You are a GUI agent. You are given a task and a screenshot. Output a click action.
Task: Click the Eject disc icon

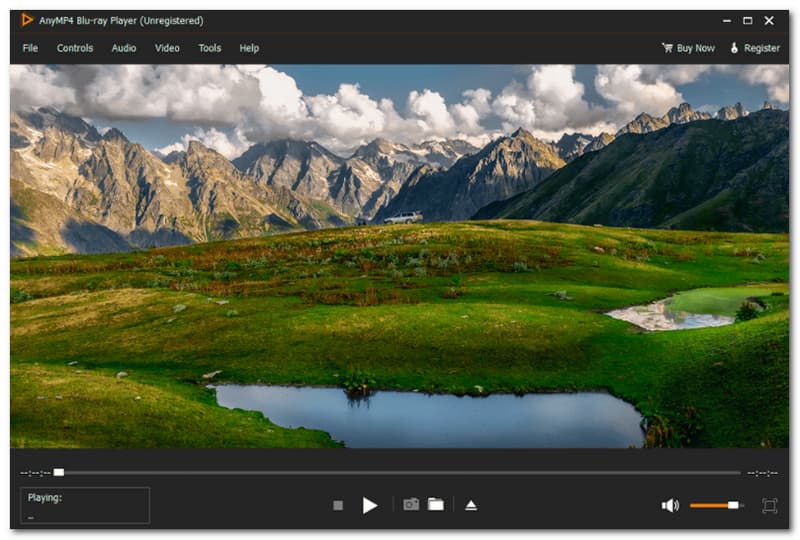pyautogui.click(x=471, y=505)
